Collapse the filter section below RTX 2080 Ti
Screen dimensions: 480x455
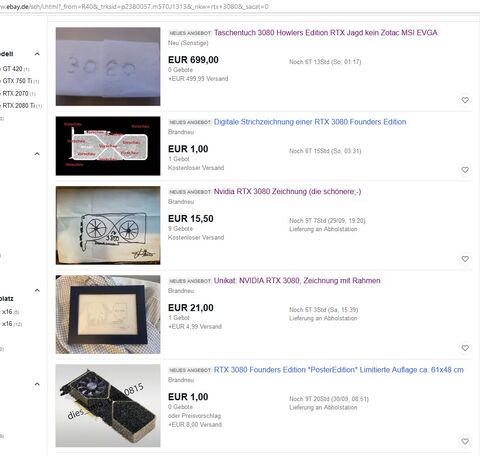click(x=37, y=154)
